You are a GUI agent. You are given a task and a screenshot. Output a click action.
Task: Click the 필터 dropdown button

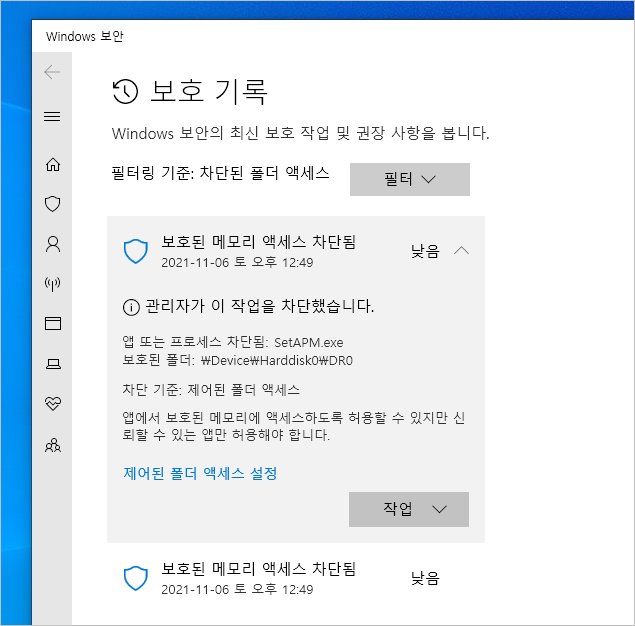click(410, 179)
